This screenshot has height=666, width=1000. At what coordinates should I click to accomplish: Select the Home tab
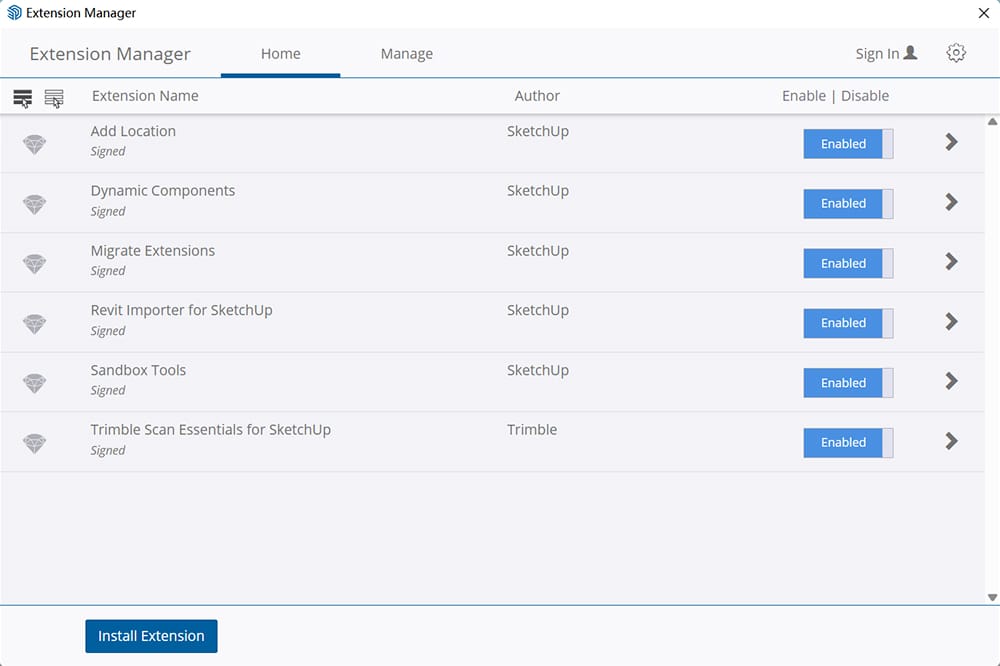tap(280, 54)
